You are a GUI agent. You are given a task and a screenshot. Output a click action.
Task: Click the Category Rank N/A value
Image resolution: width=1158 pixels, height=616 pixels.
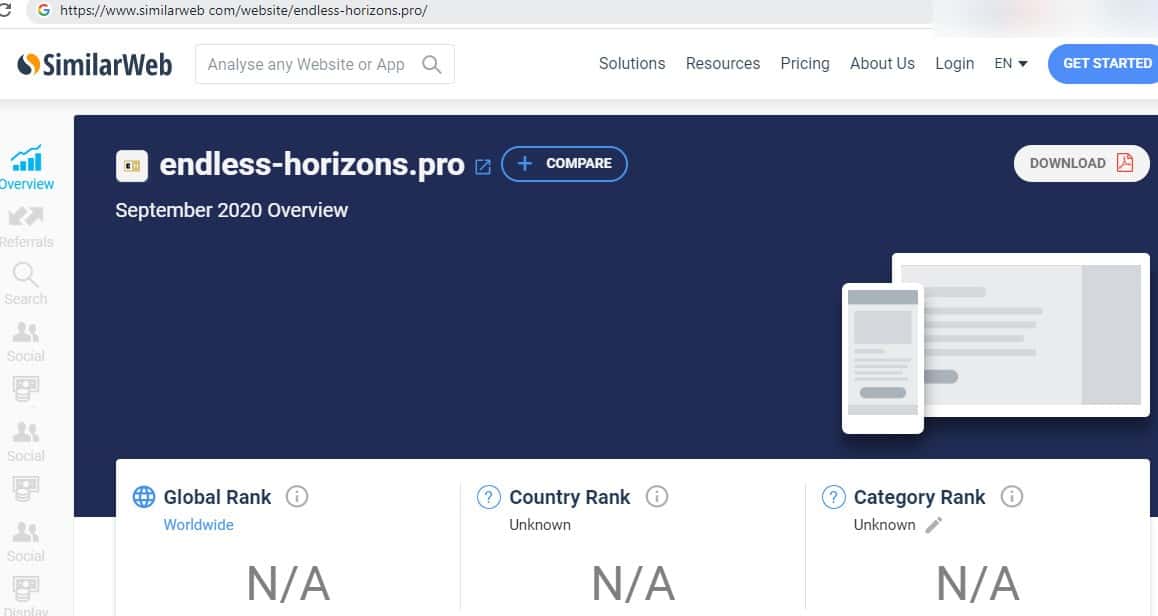pyautogui.click(x=978, y=584)
